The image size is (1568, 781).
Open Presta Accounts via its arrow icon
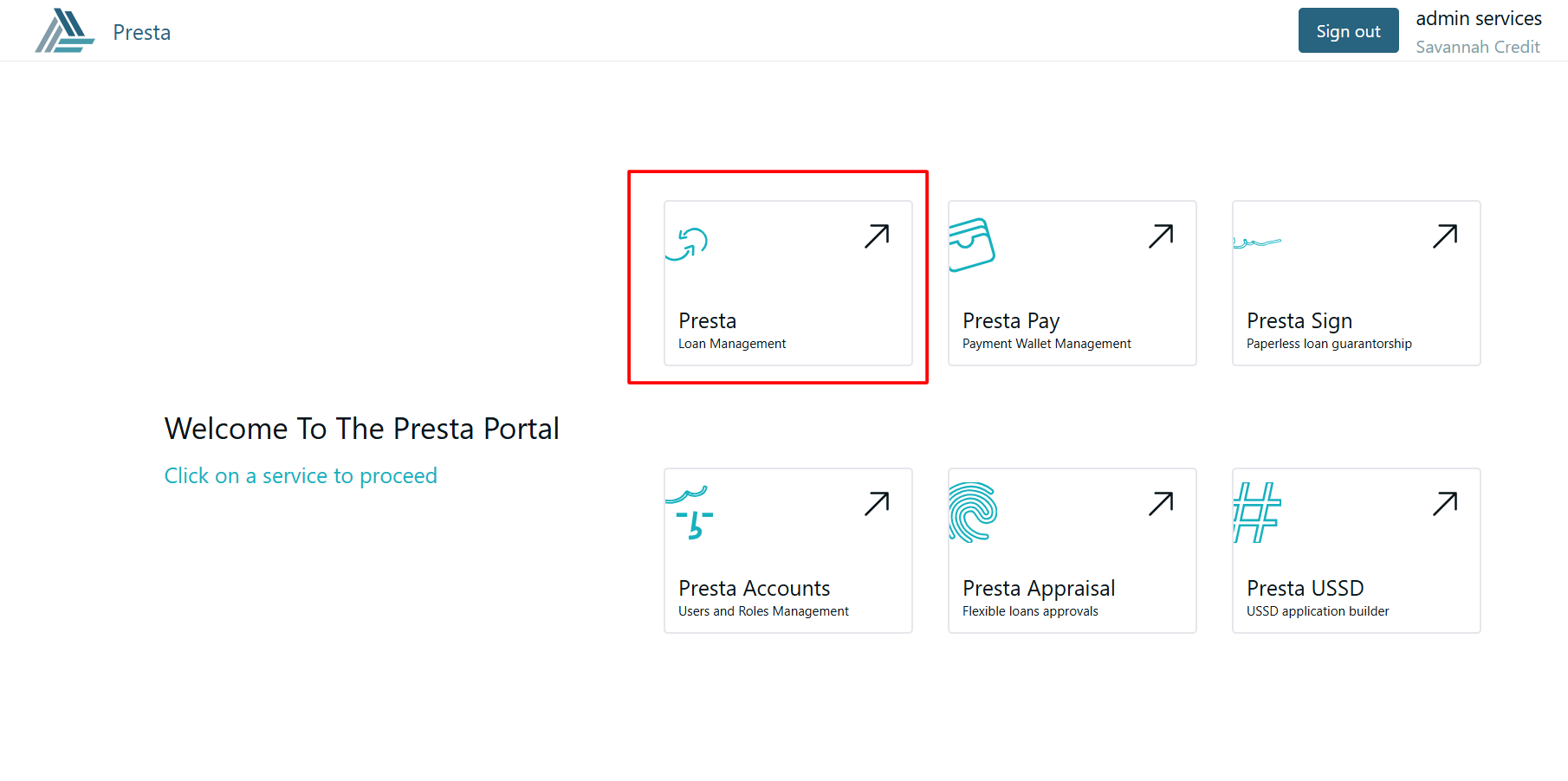click(x=877, y=504)
